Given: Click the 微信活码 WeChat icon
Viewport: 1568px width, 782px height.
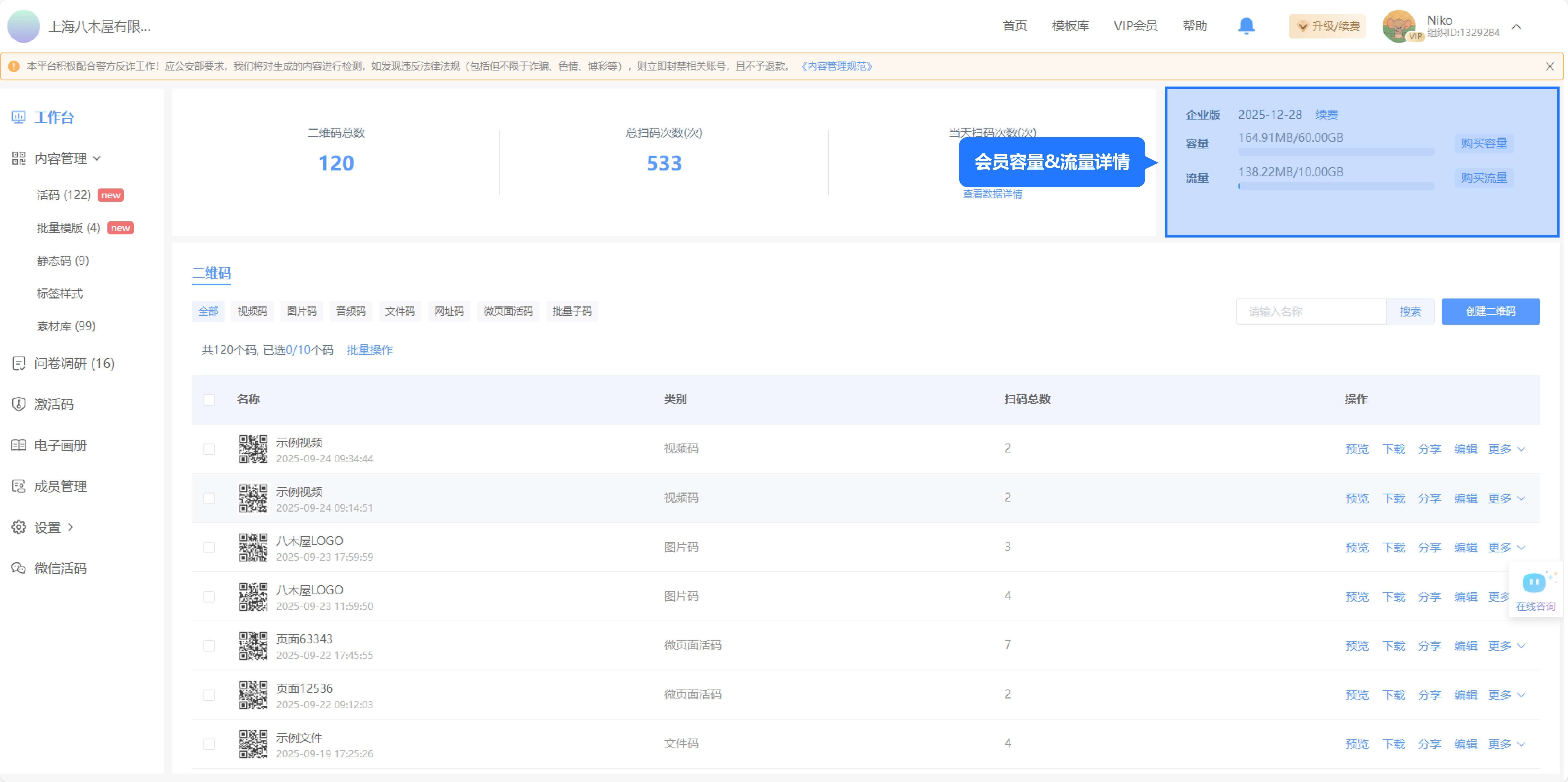Looking at the screenshot, I should [19, 568].
